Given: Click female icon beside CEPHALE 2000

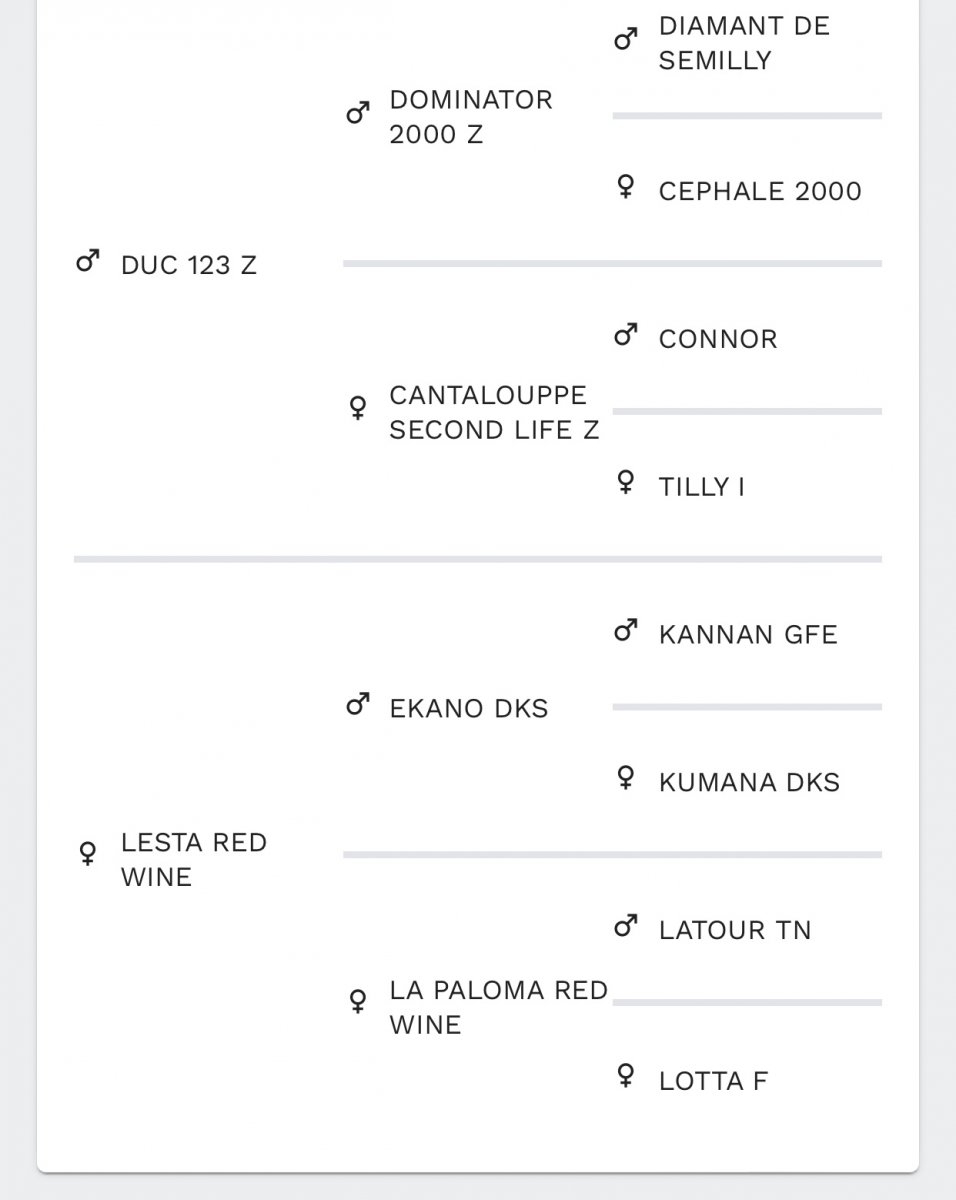Looking at the screenshot, I should tap(626, 187).
